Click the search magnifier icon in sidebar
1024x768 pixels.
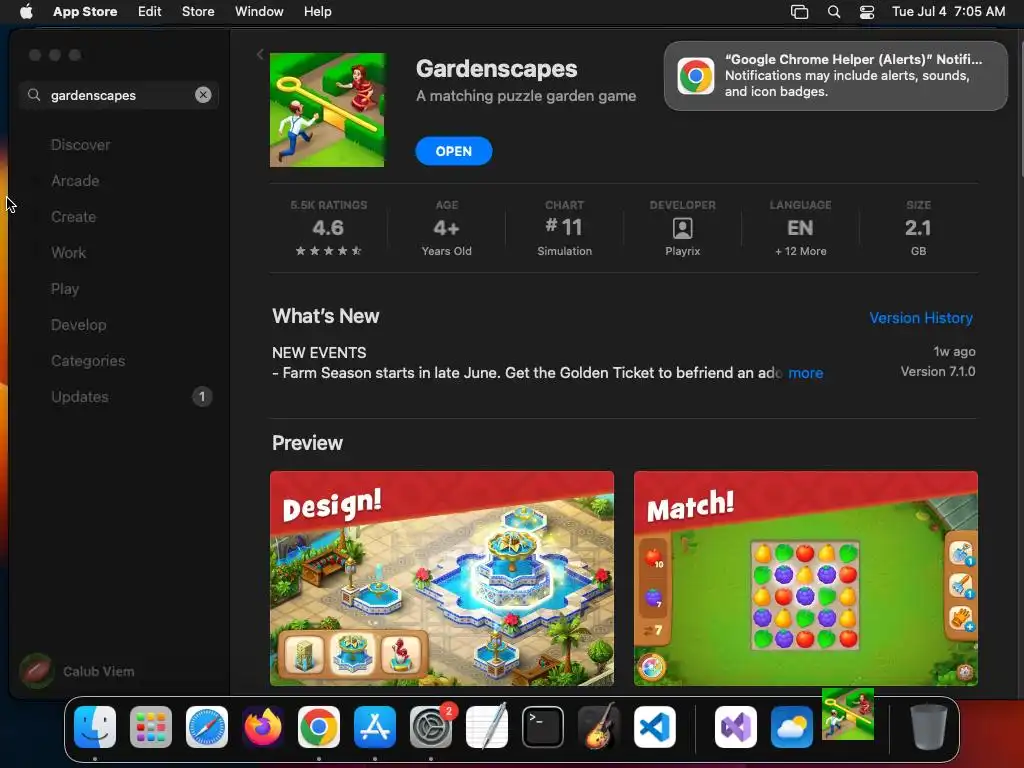[x=34, y=95]
